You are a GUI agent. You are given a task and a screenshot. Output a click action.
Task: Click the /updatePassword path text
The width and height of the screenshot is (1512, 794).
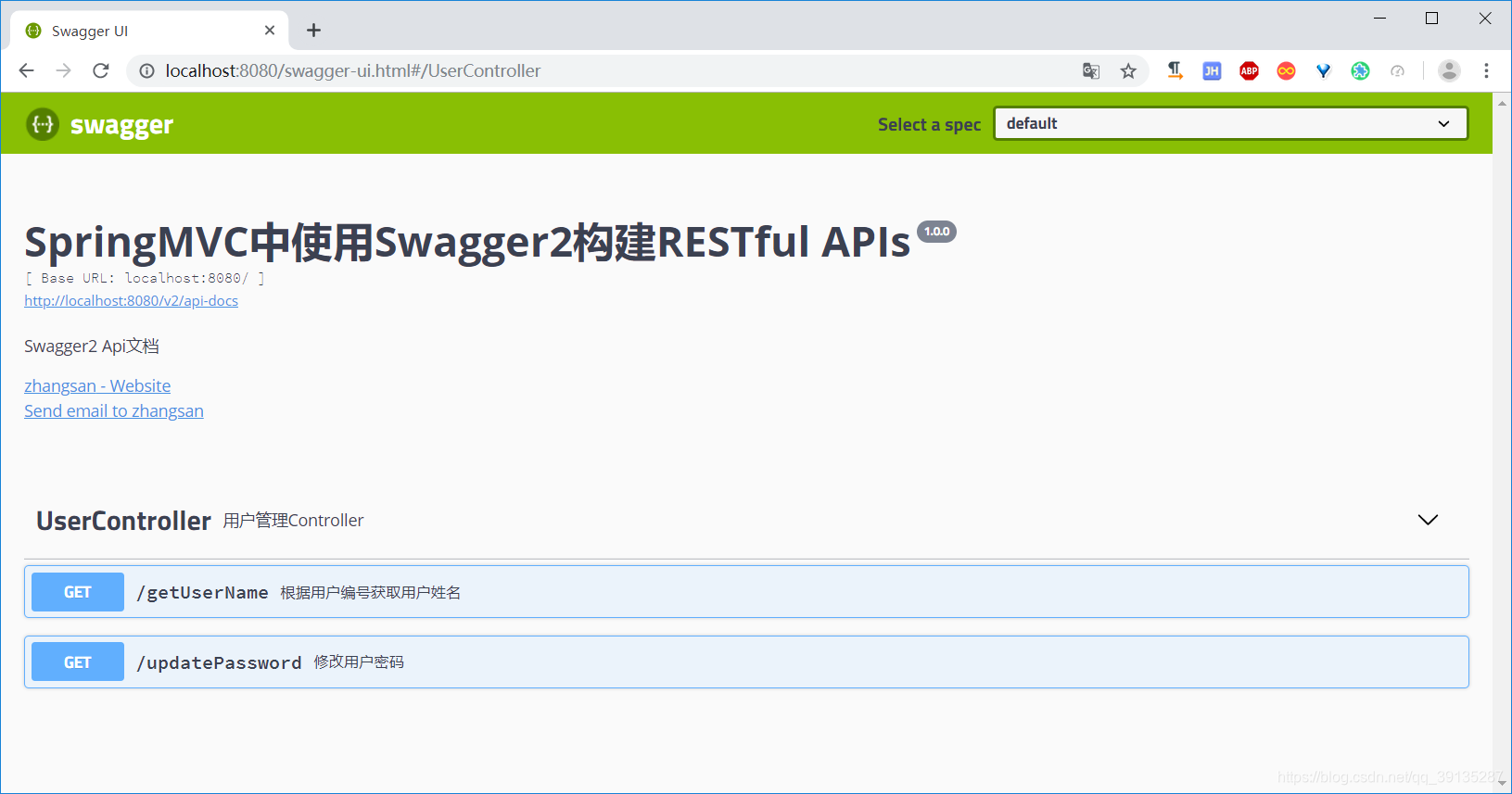coord(219,662)
